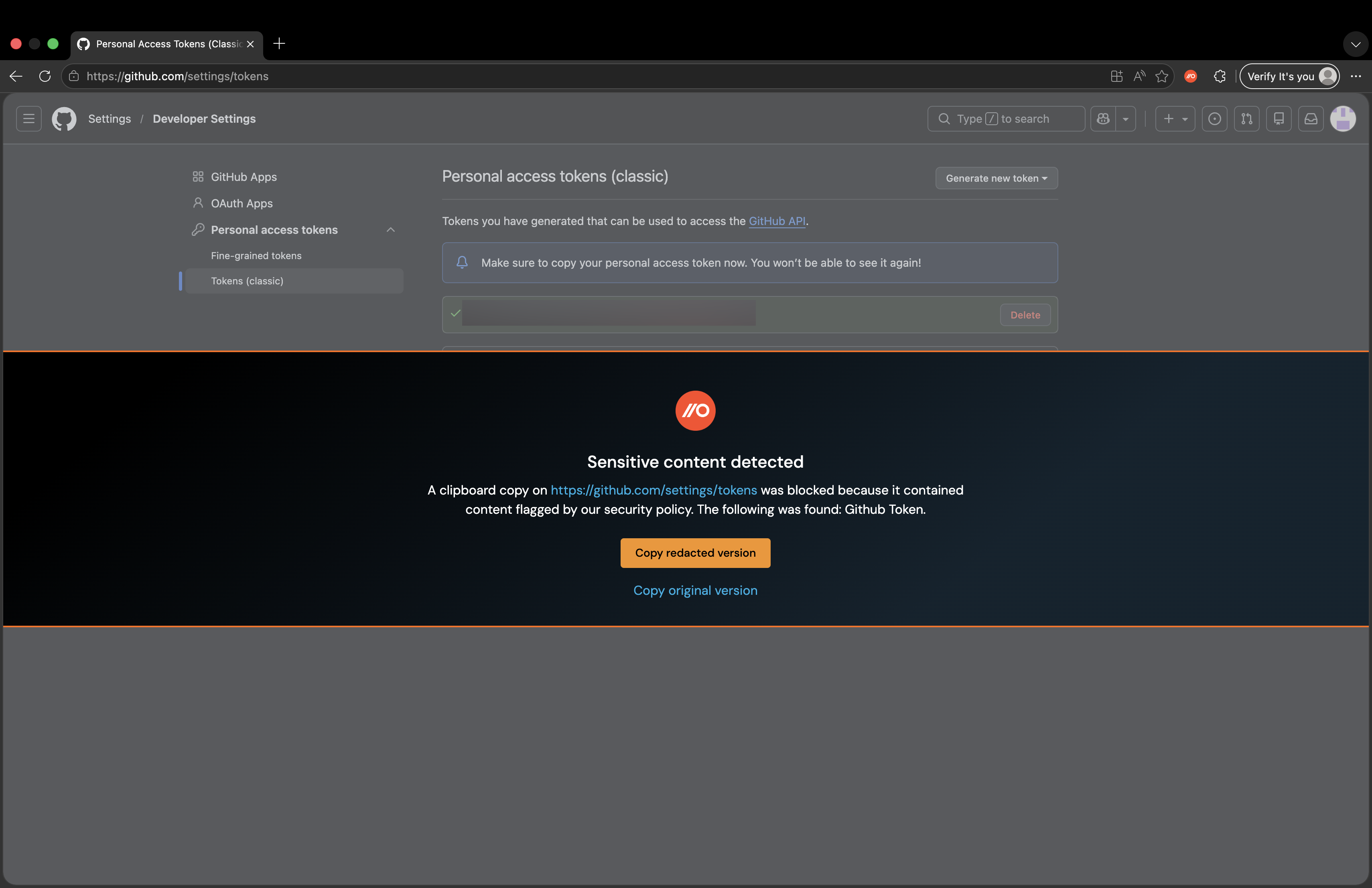Collapse the Personal access tokens section chevron

click(x=390, y=230)
